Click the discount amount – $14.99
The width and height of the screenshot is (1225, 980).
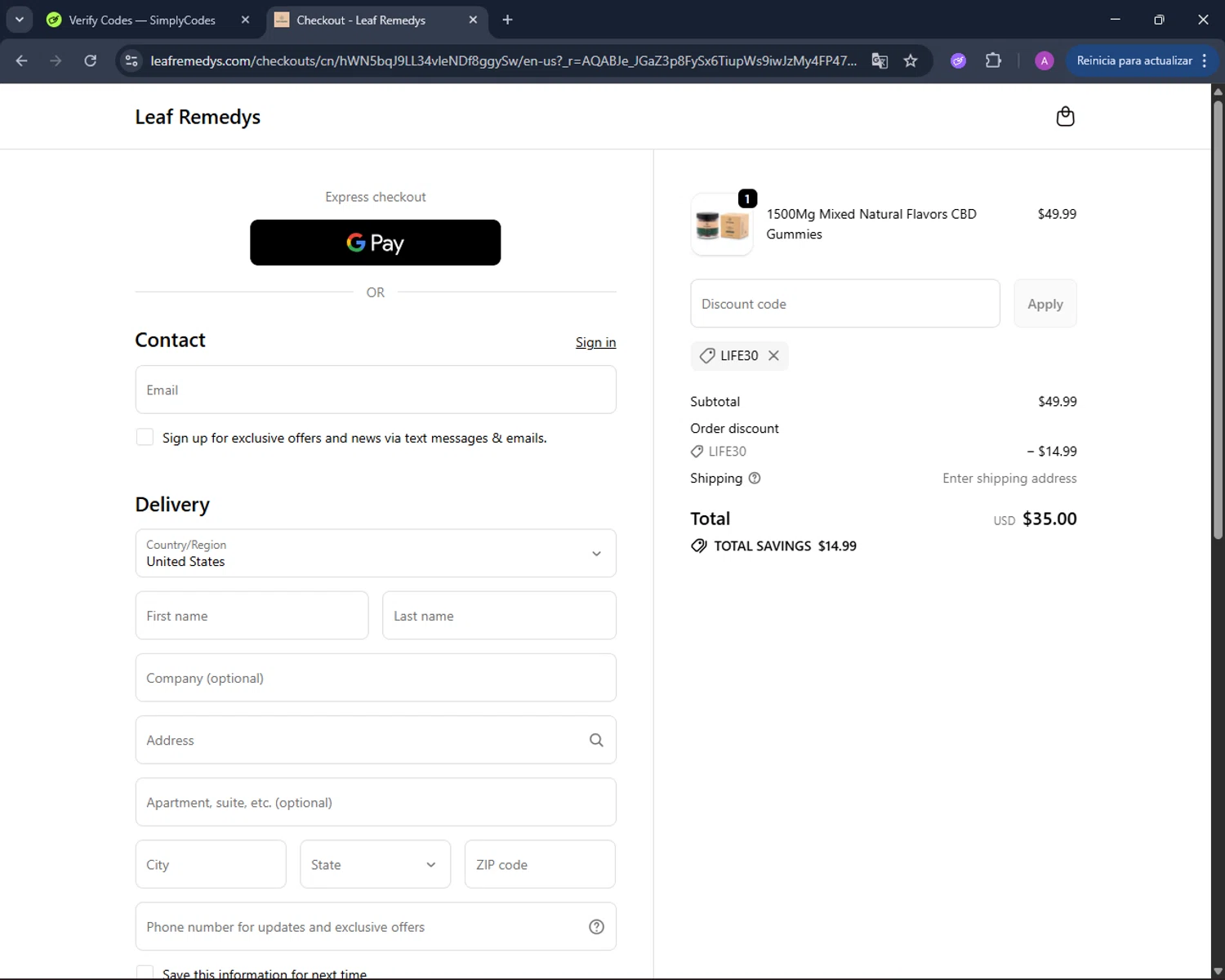(x=1052, y=451)
